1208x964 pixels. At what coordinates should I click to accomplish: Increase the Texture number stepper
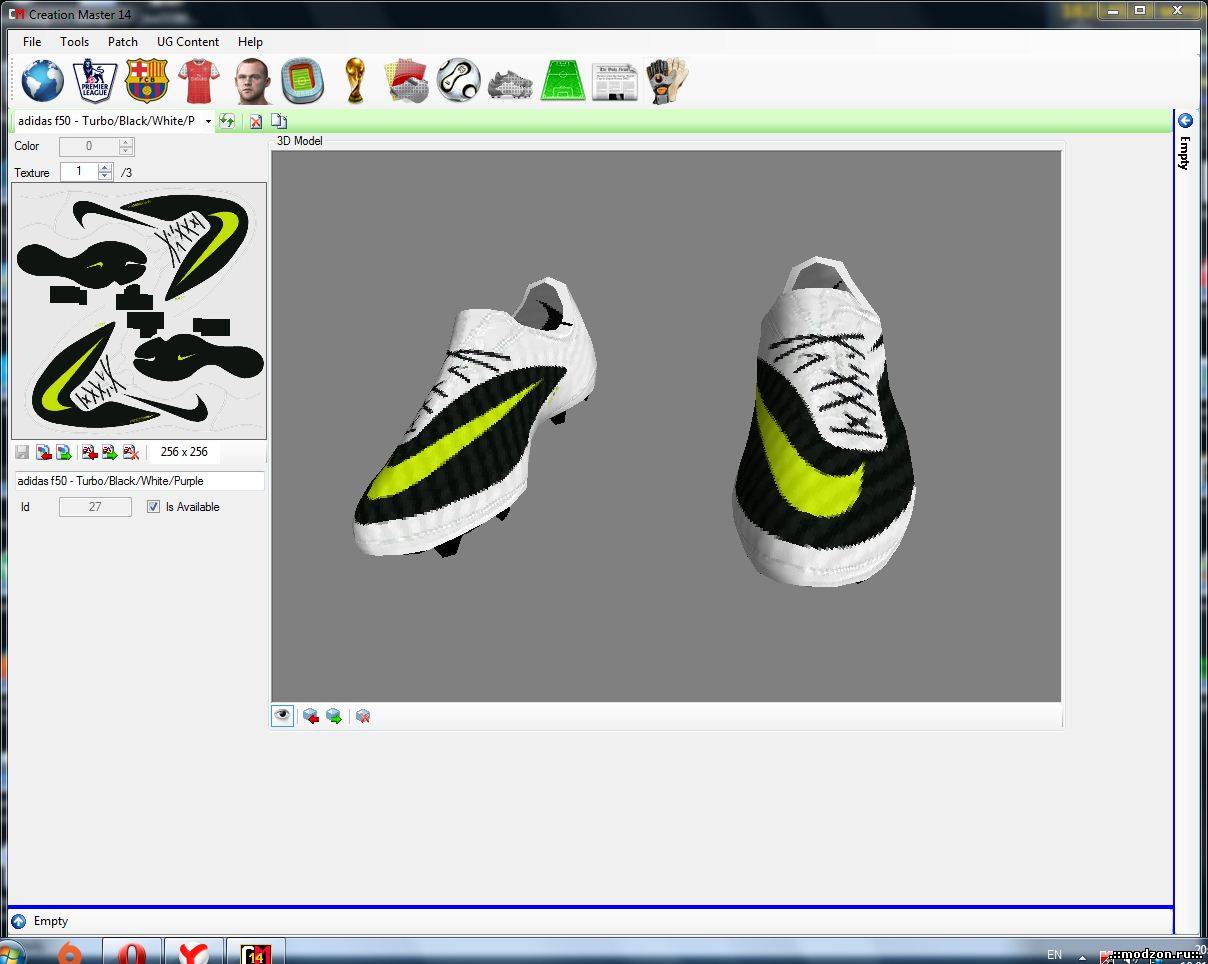[105, 168]
